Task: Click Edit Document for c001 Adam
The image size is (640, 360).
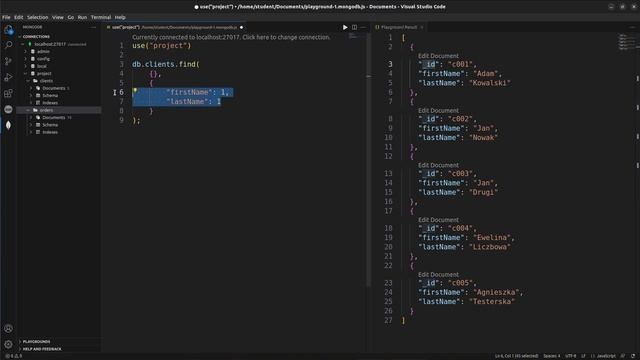Action: [x=438, y=56]
